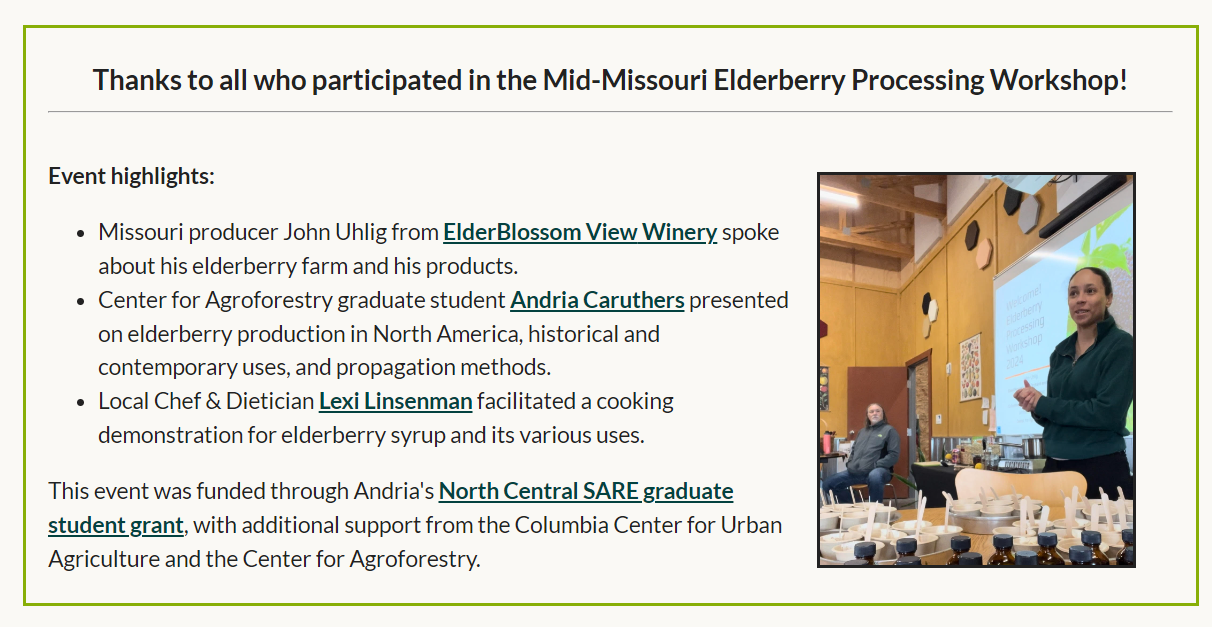Click the 'Event highlights:' label
Image resolution: width=1212 pixels, height=627 pixels.
(131, 177)
